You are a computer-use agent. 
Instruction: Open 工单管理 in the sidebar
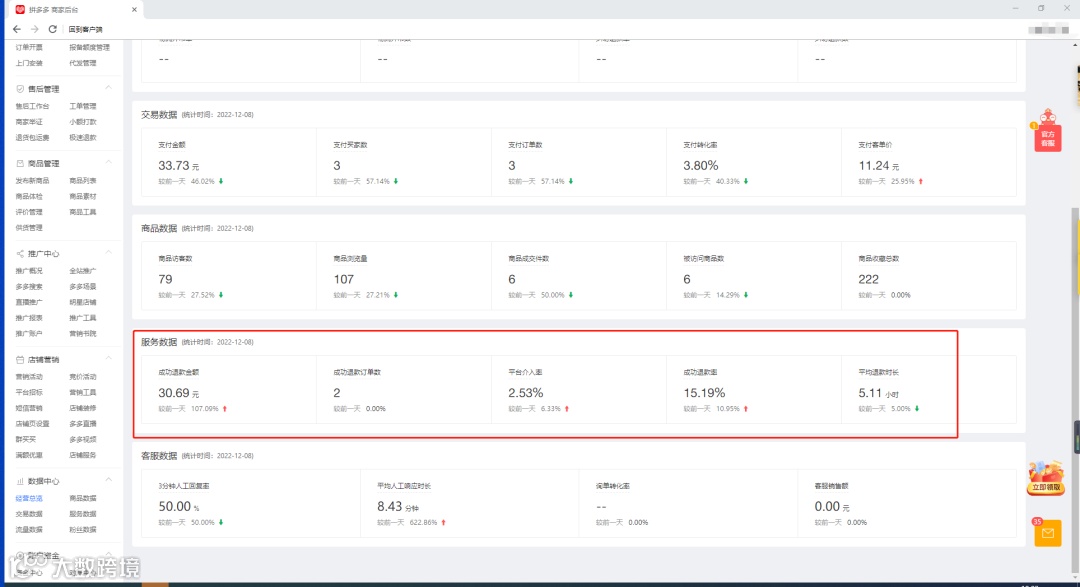pyautogui.click(x=83, y=106)
